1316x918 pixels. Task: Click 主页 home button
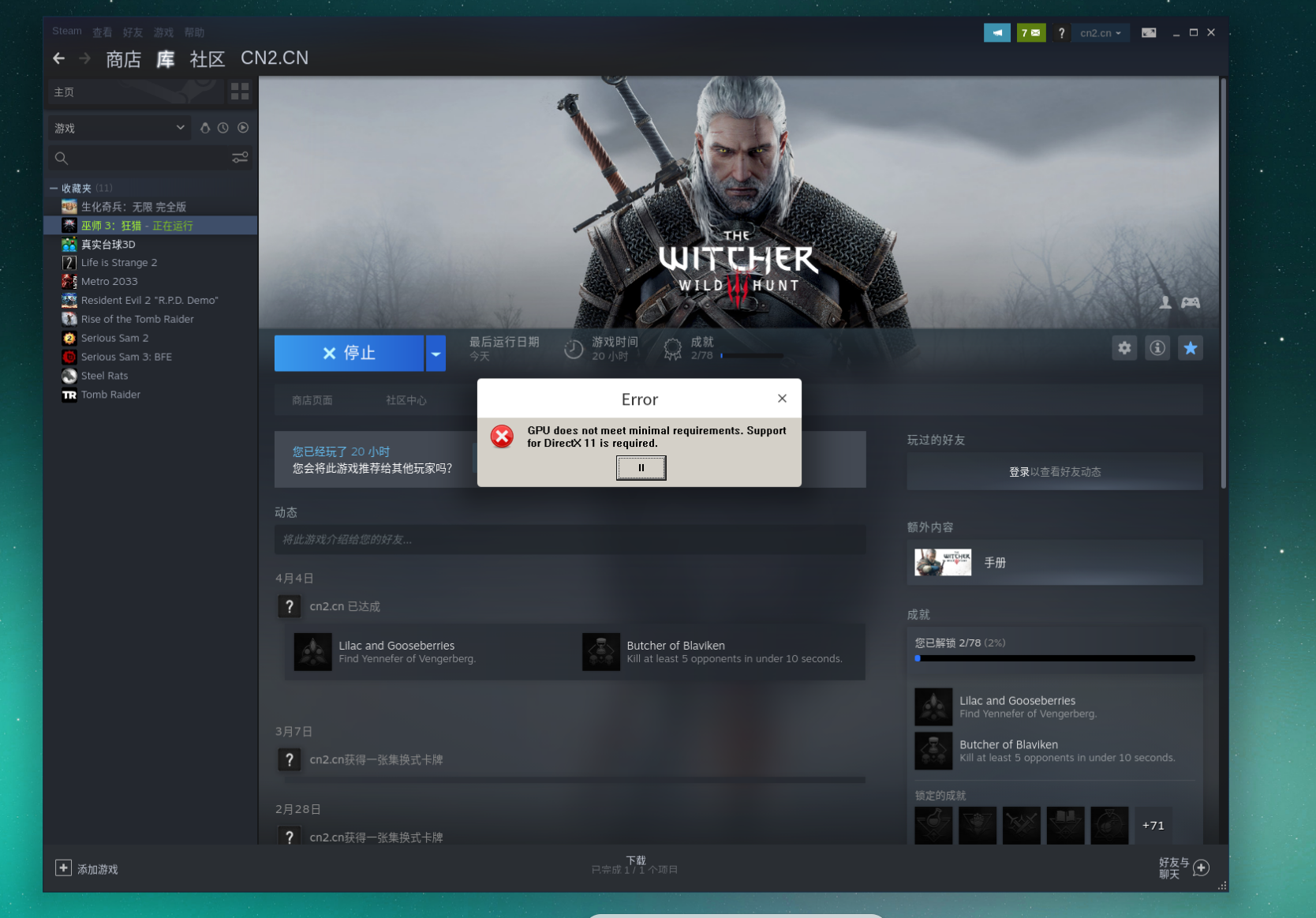click(x=134, y=92)
